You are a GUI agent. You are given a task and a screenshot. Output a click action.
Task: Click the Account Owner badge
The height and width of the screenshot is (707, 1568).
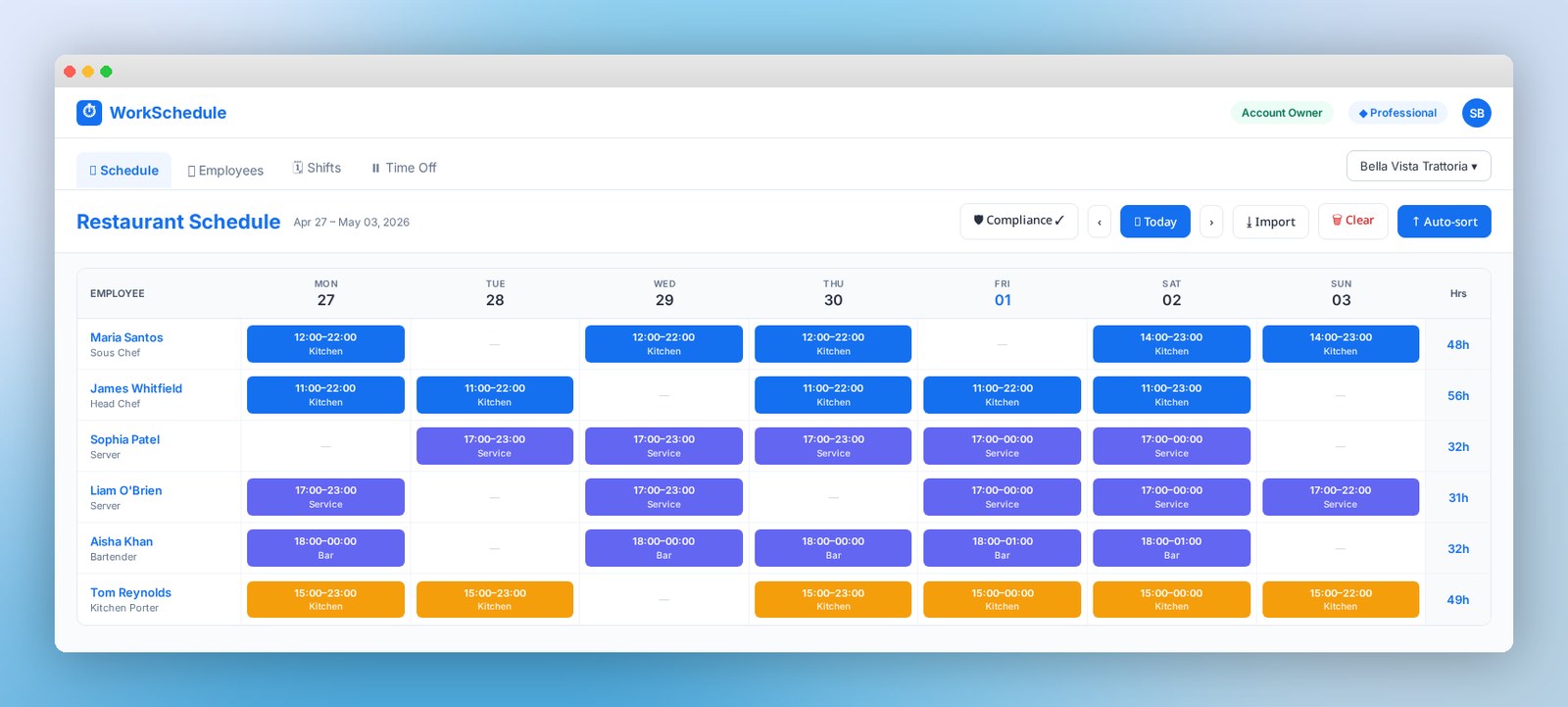pyautogui.click(x=1282, y=113)
